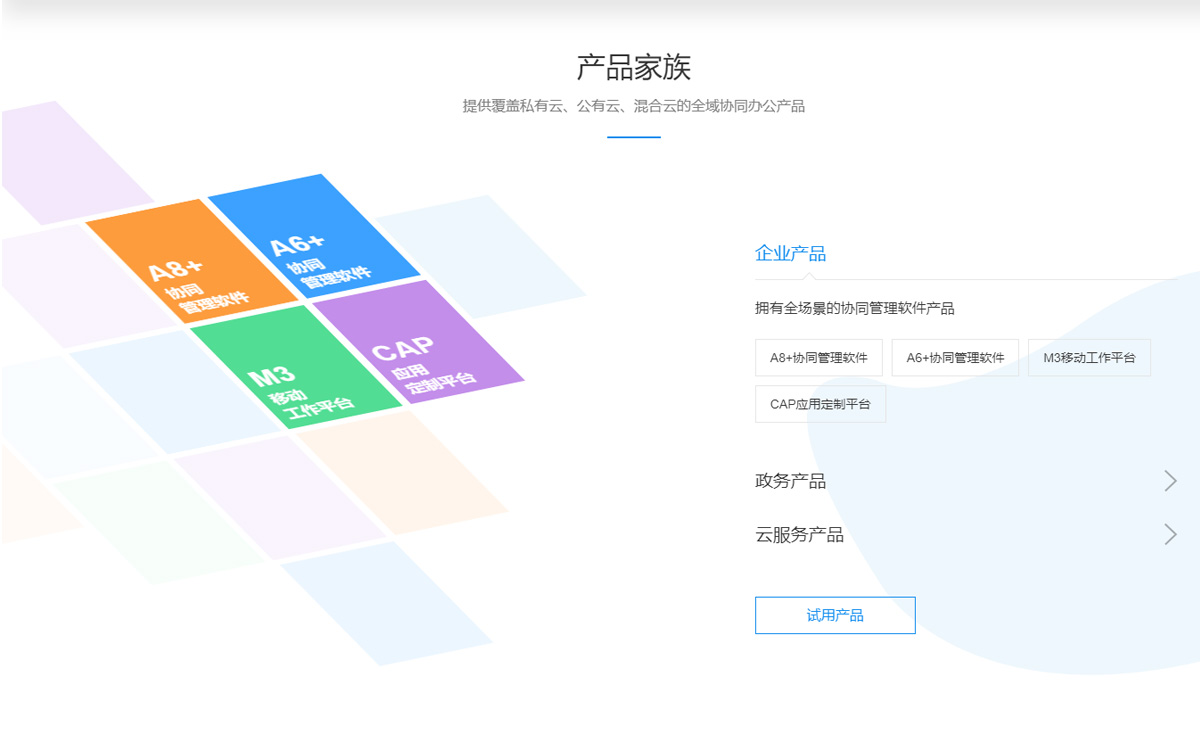Open the A6+协同管理软件 button

click(x=955, y=358)
